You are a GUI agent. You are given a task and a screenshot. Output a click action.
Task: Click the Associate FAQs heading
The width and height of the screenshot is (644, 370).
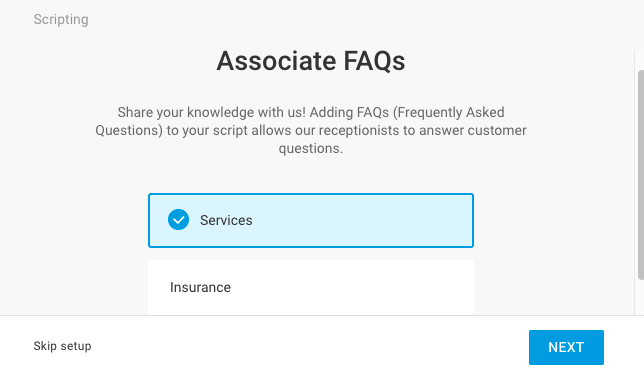click(x=311, y=61)
